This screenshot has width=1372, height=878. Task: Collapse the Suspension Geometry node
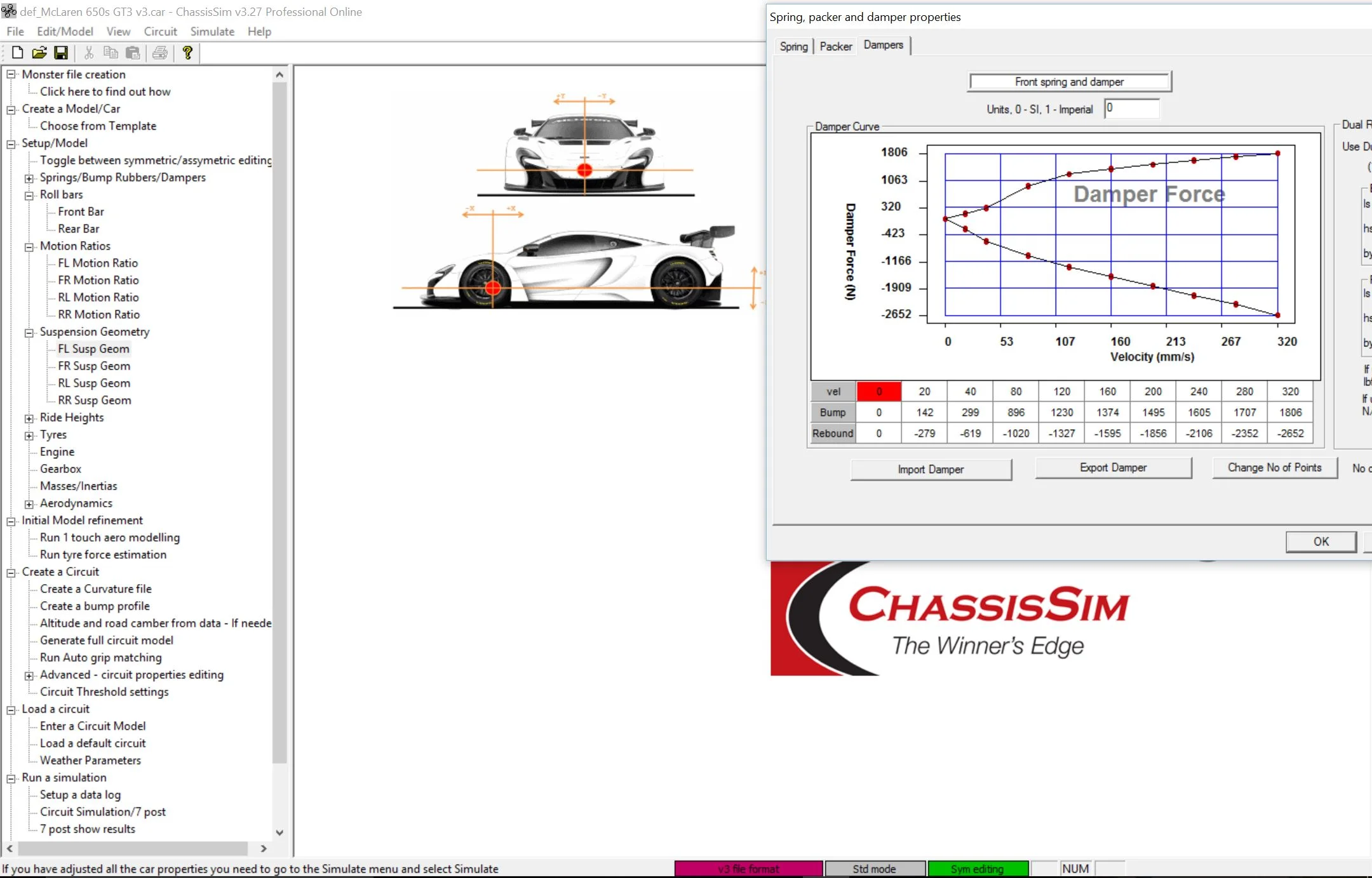click(x=29, y=332)
